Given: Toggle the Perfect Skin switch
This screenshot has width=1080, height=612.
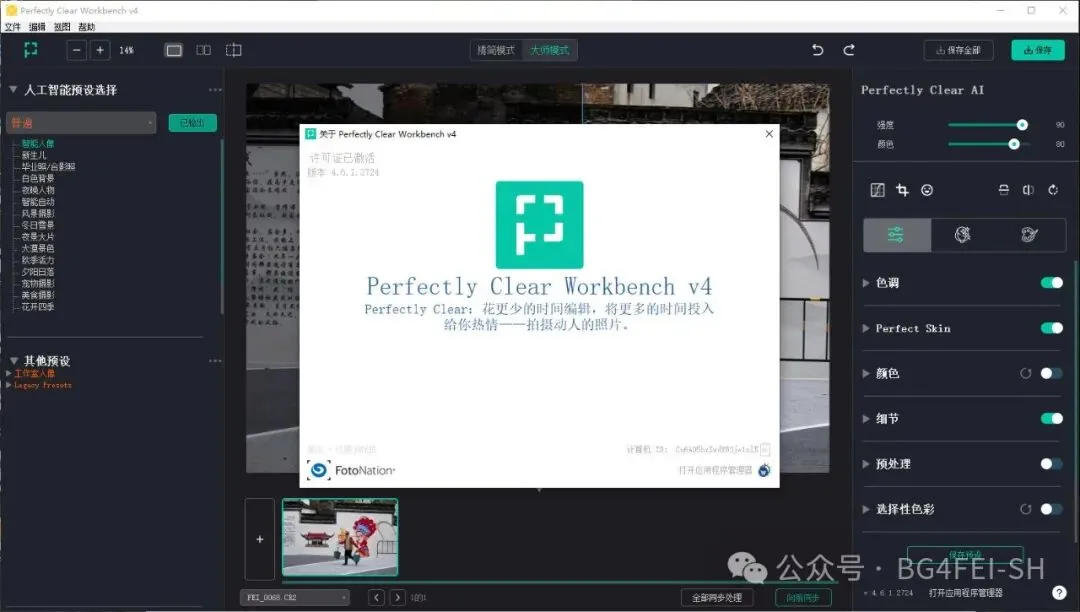Looking at the screenshot, I should point(1052,328).
